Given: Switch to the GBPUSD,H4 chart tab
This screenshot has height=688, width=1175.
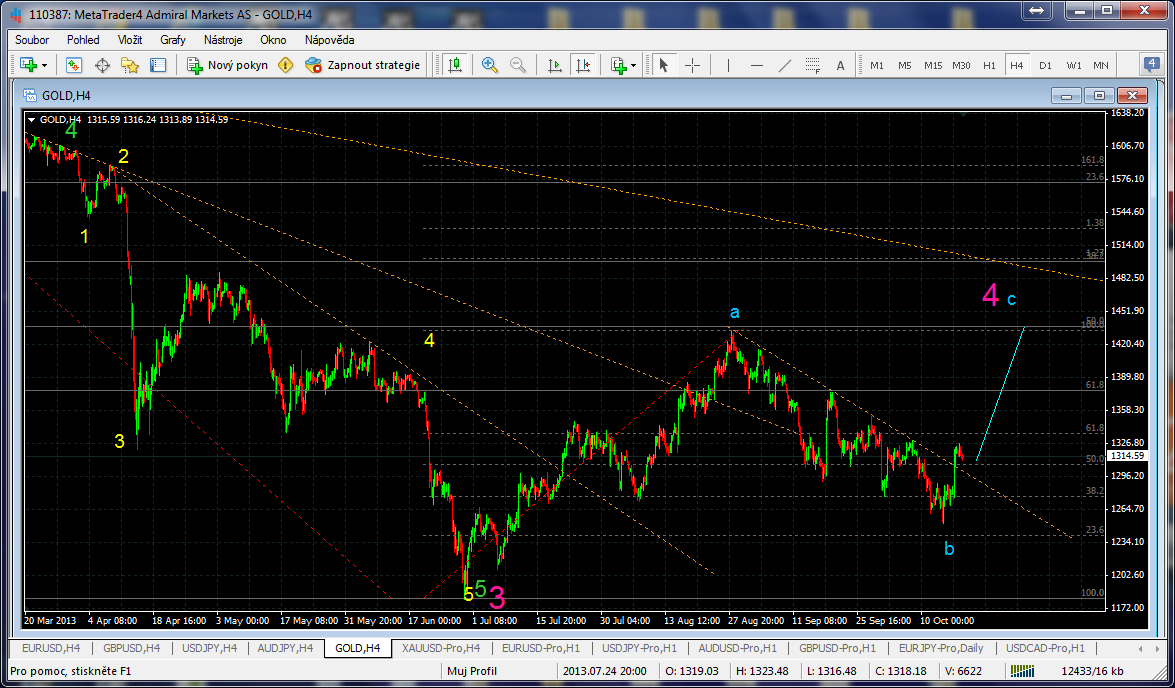Looking at the screenshot, I should tap(130, 648).
